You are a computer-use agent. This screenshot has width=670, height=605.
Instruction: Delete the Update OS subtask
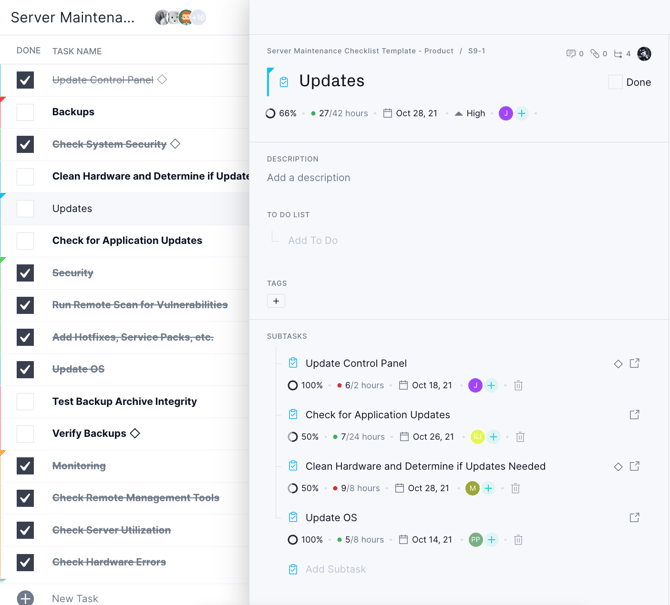pos(518,540)
